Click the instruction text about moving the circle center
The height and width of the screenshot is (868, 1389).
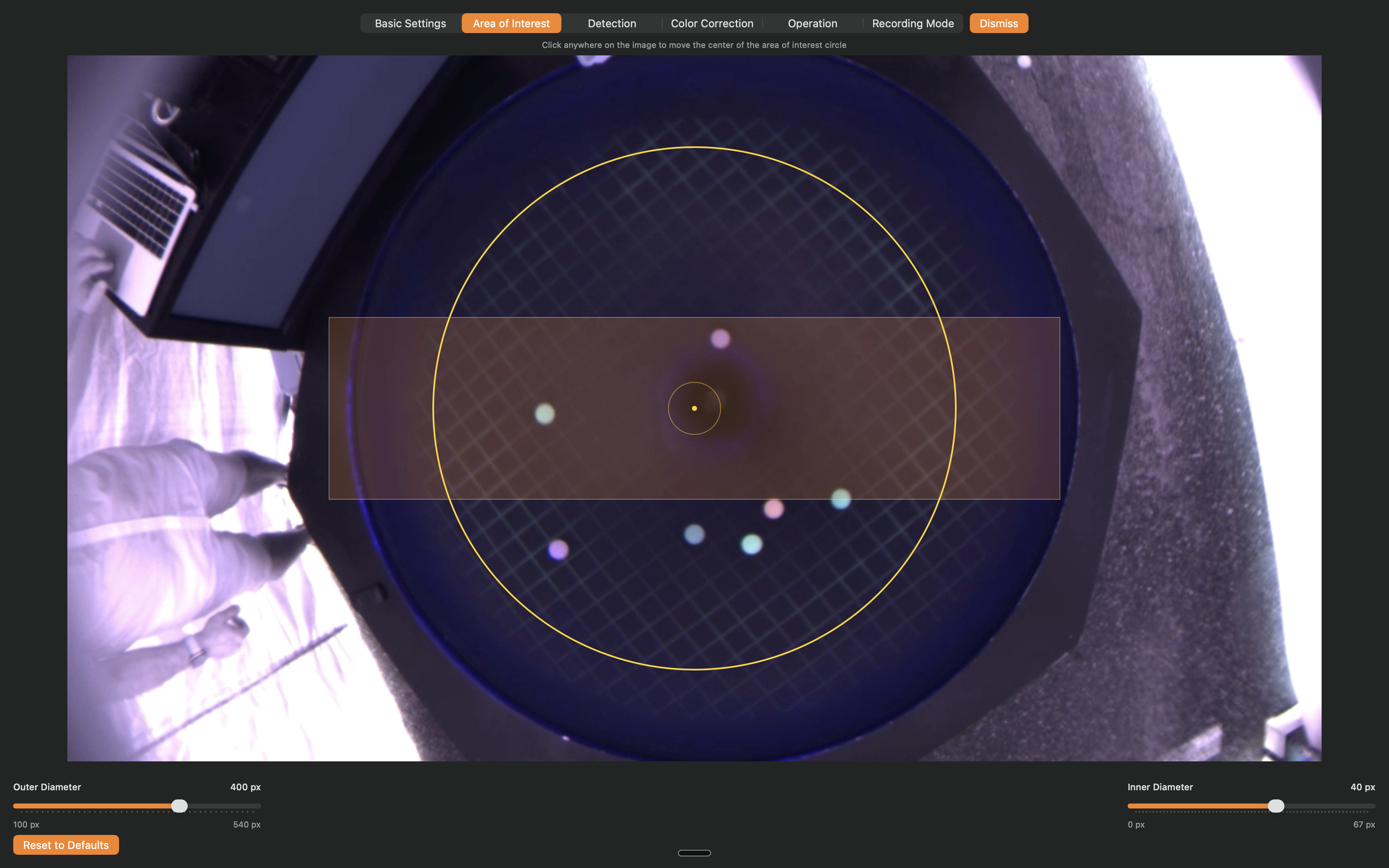point(694,45)
